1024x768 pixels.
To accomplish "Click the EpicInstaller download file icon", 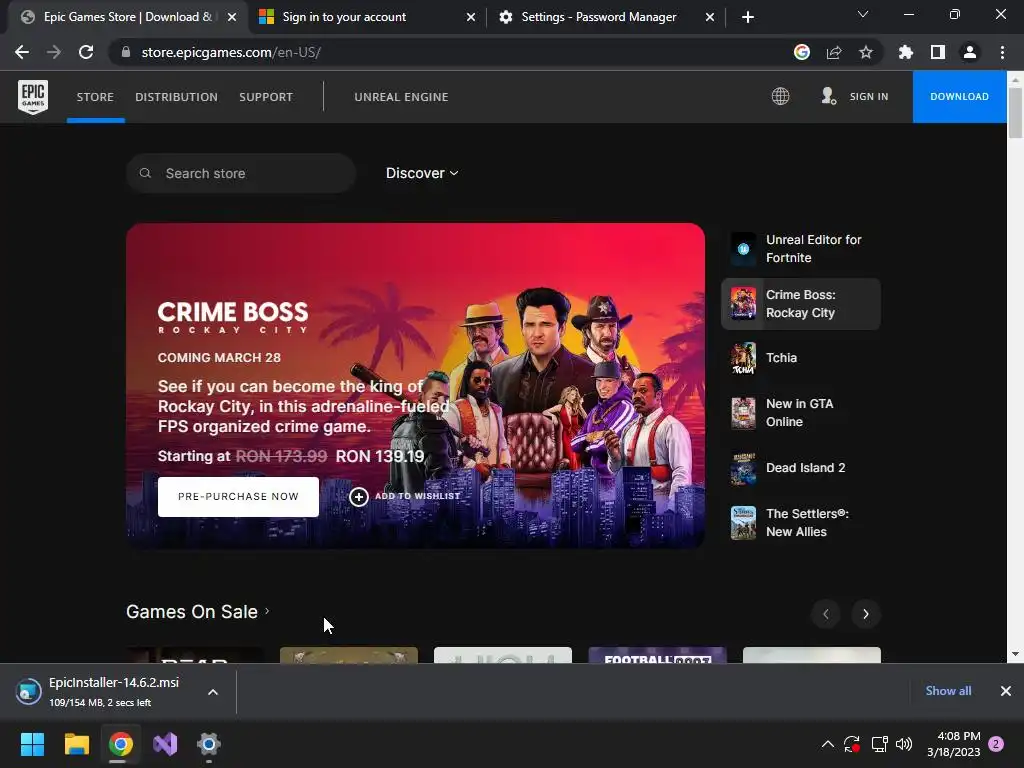I will pyautogui.click(x=29, y=692).
